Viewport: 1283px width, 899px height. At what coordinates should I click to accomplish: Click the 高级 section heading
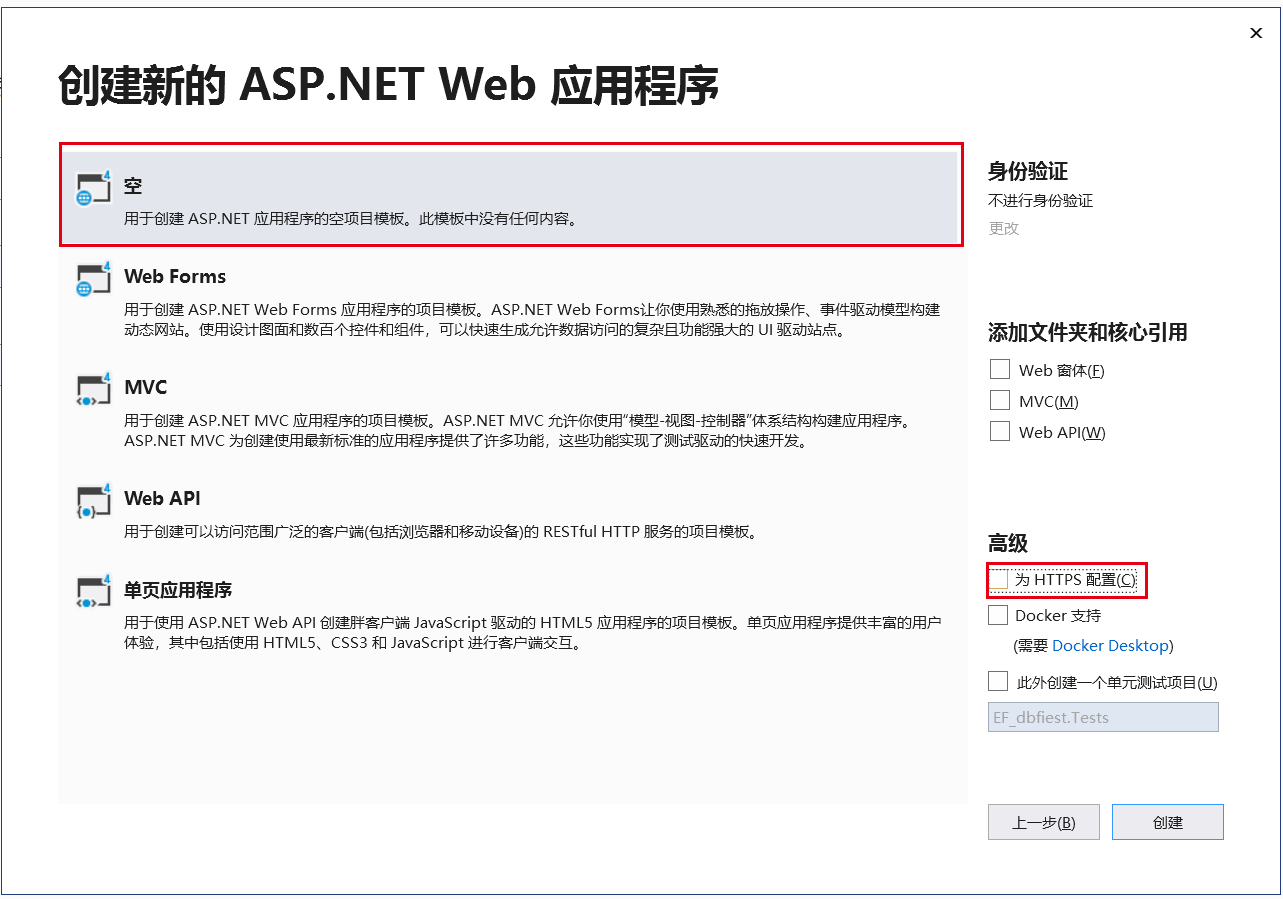click(x=1008, y=543)
